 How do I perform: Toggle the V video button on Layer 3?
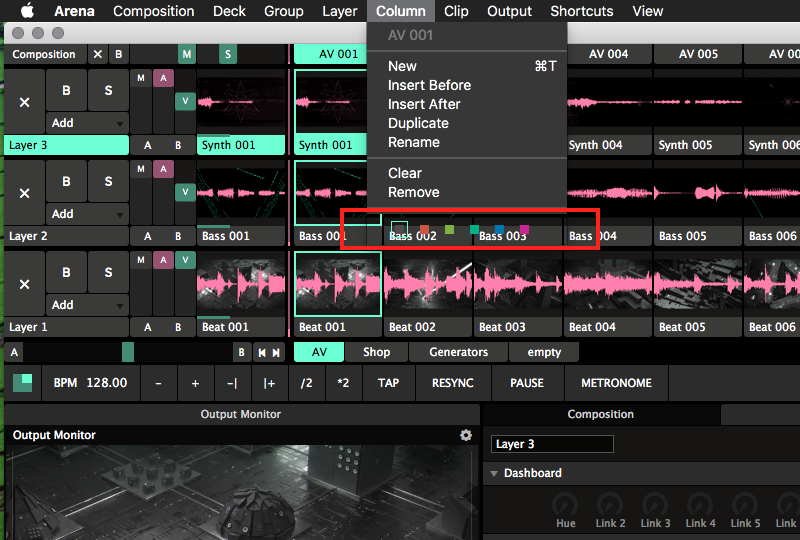pos(184,100)
